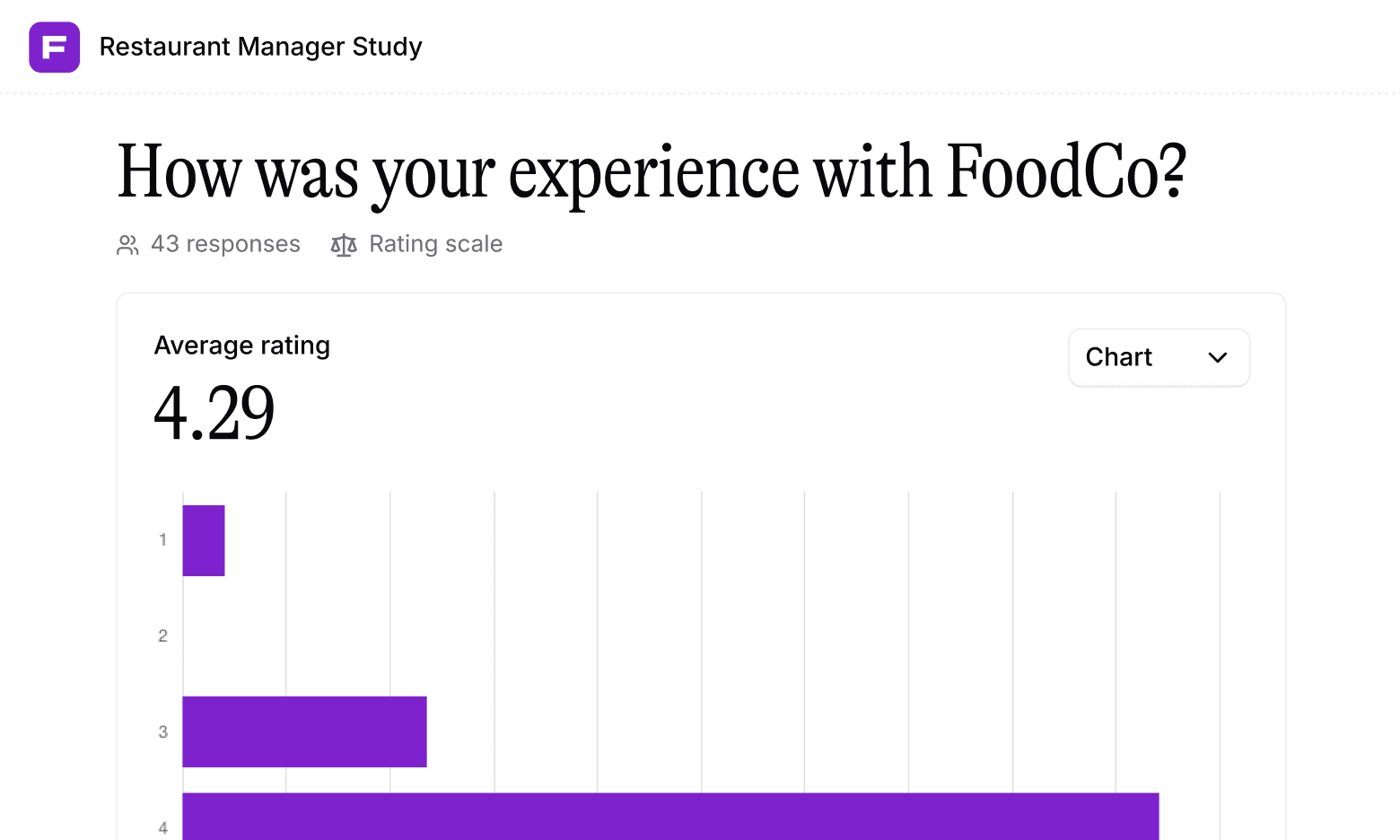
Task: Click the balance scale icon
Action: (344, 245)
